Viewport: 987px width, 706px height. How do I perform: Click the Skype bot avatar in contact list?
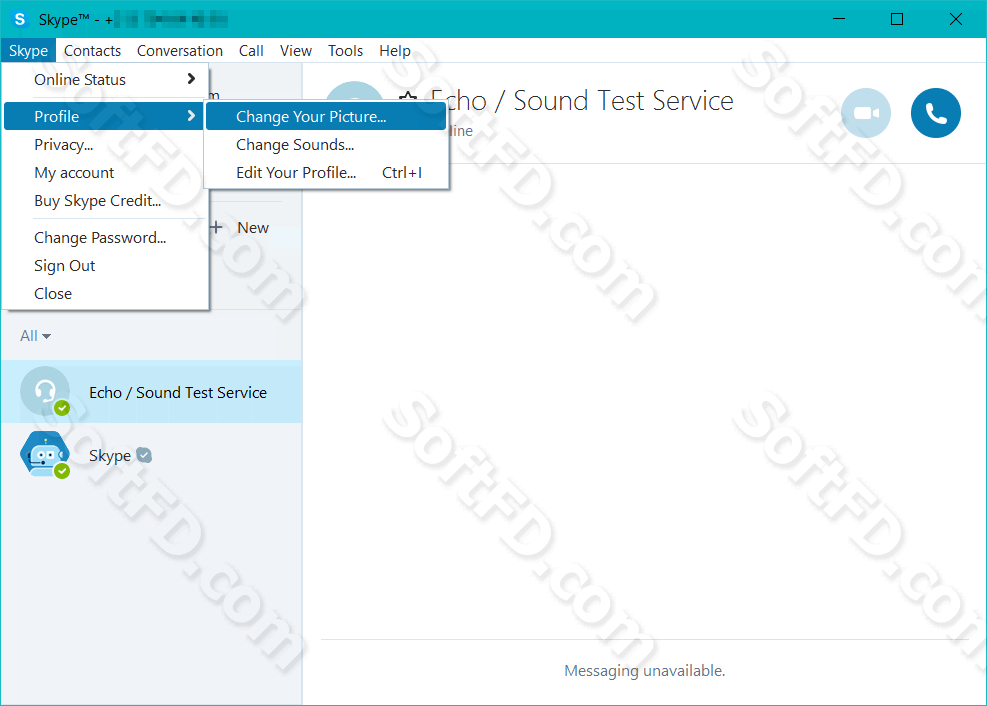(x=45, y=454)
